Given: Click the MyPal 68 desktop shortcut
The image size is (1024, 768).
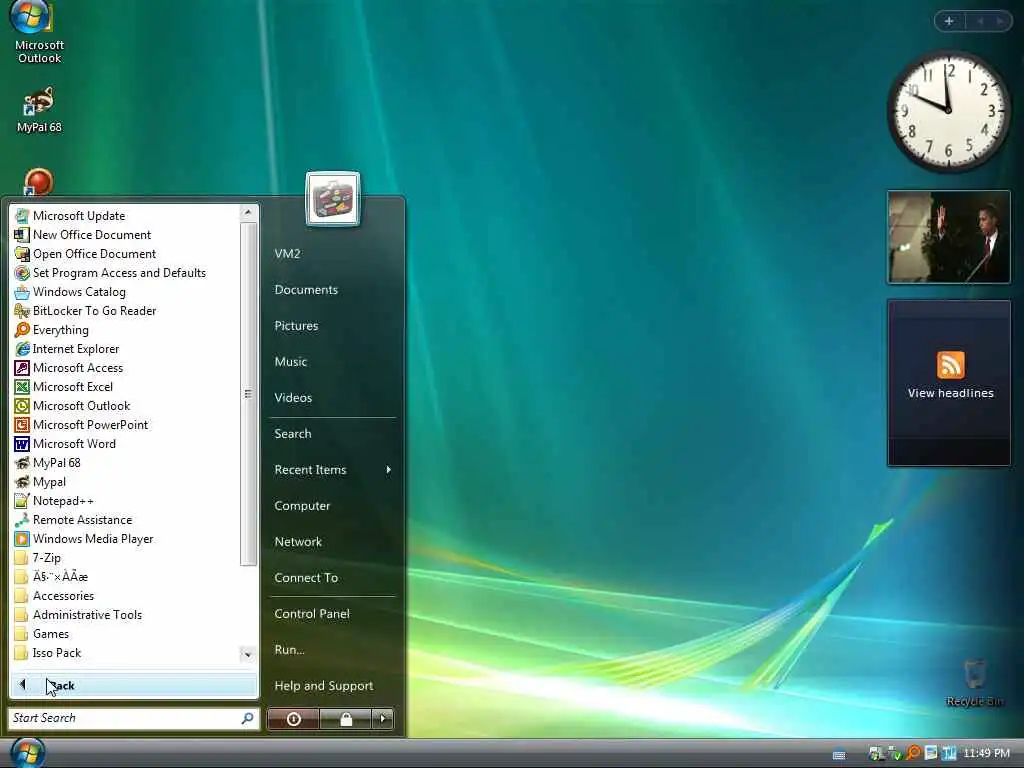Looking at the screenshot, I should click(x=39, y=110).
